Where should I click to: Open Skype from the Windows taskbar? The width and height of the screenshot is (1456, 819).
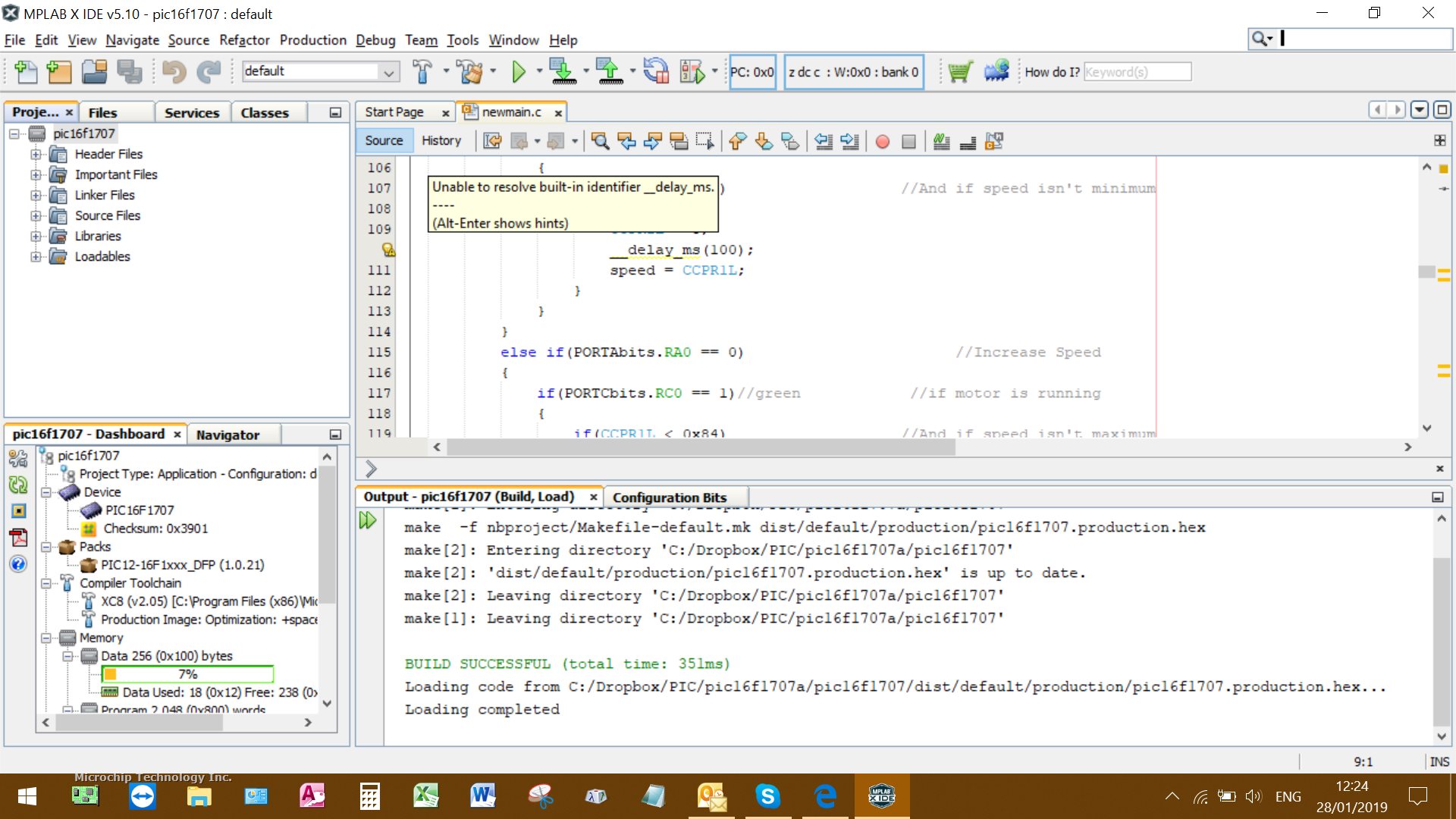[x=767, y=796]
